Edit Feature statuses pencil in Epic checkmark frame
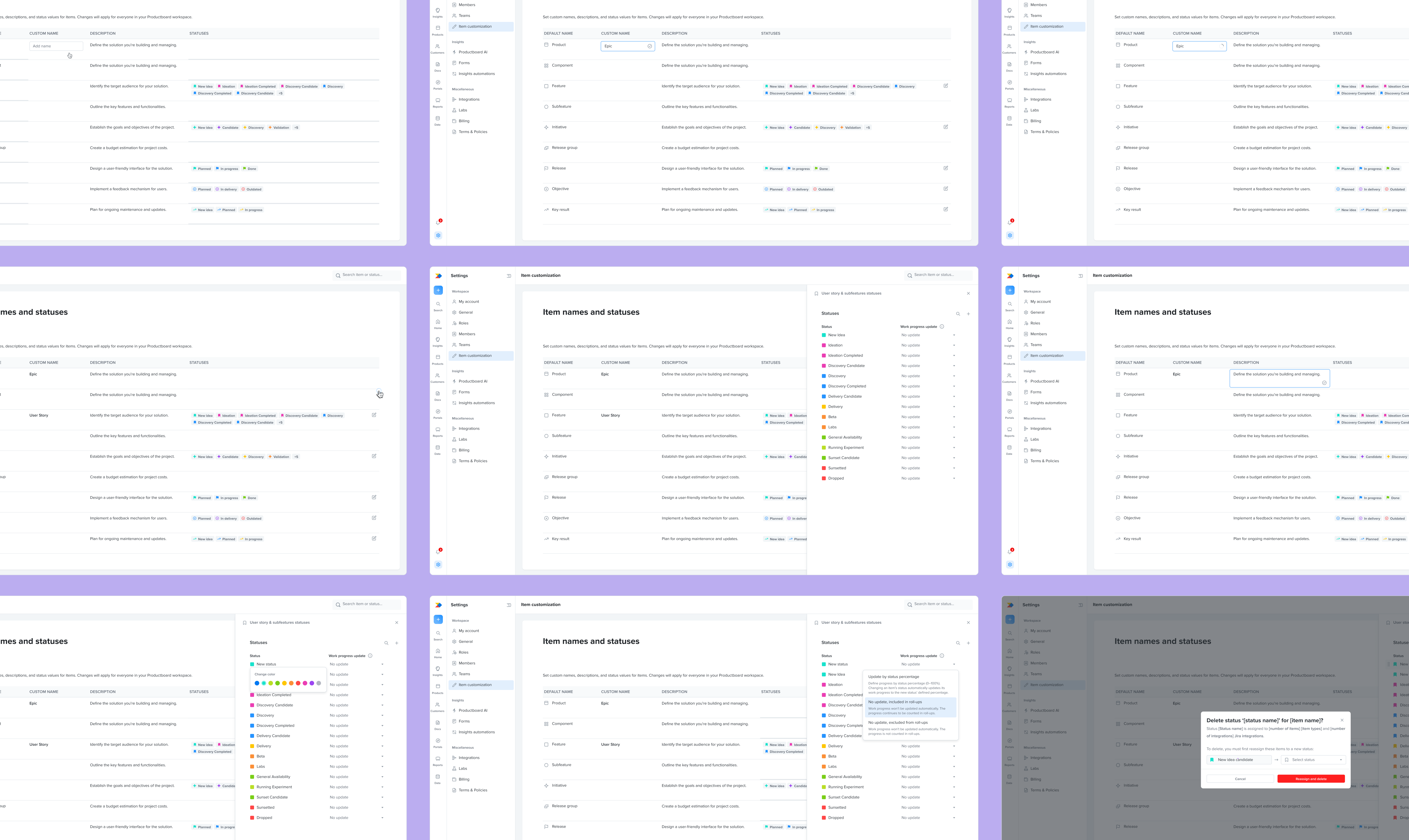 pyautogui.click(x=945, y=86)
